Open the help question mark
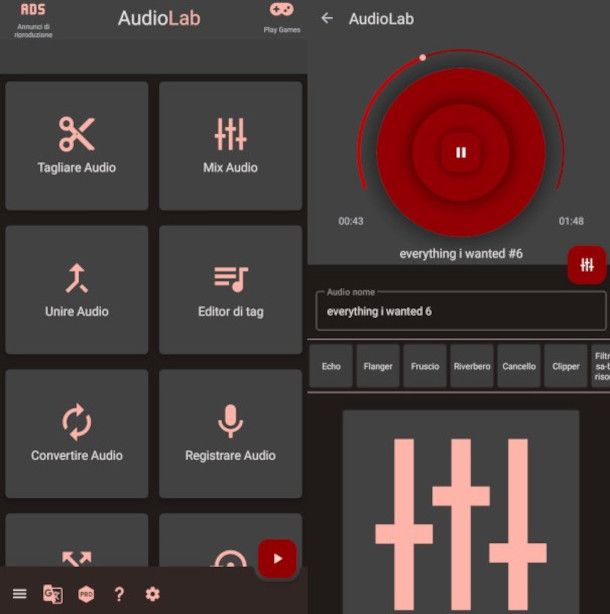 tap(119, 594)
